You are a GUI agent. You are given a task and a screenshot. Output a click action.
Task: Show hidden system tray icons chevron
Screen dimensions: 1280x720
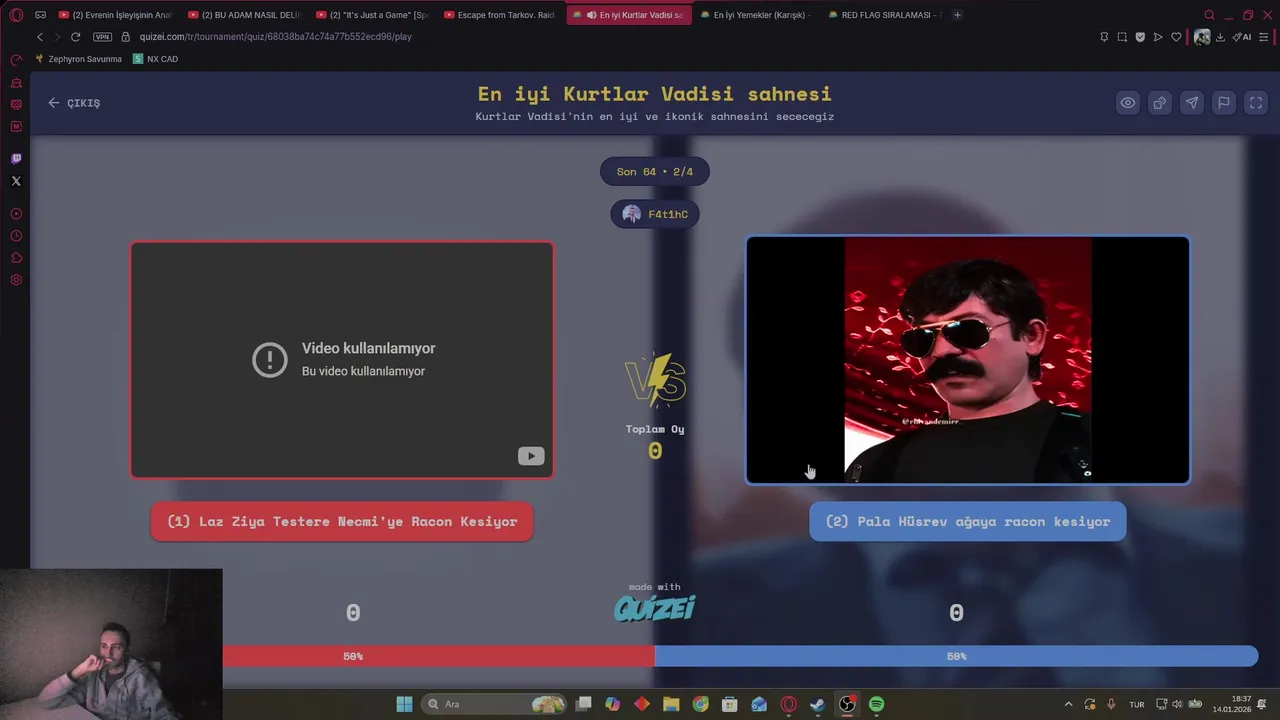(1068, 704)
